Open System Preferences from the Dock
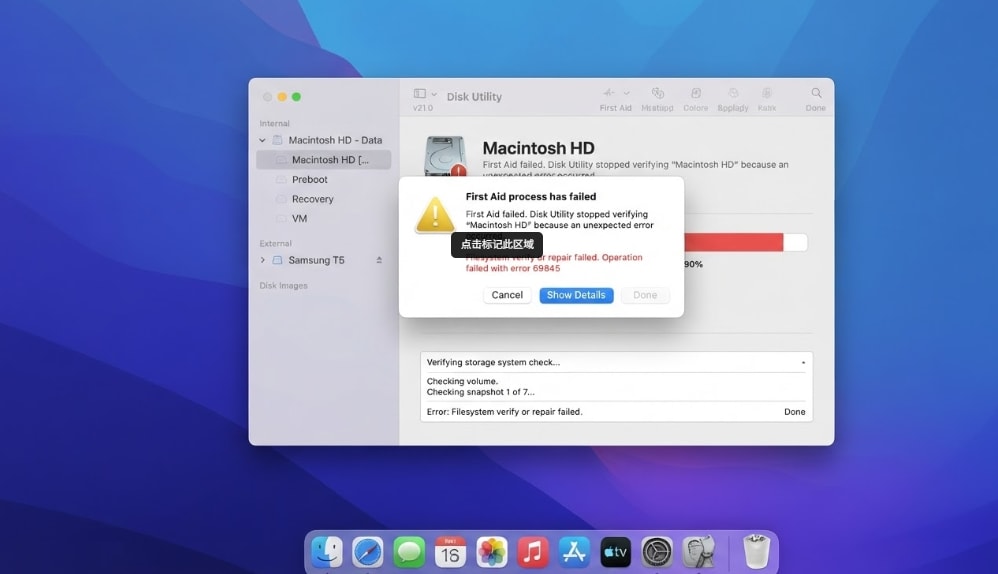This screenshot has height=574, width=998. 657,552
